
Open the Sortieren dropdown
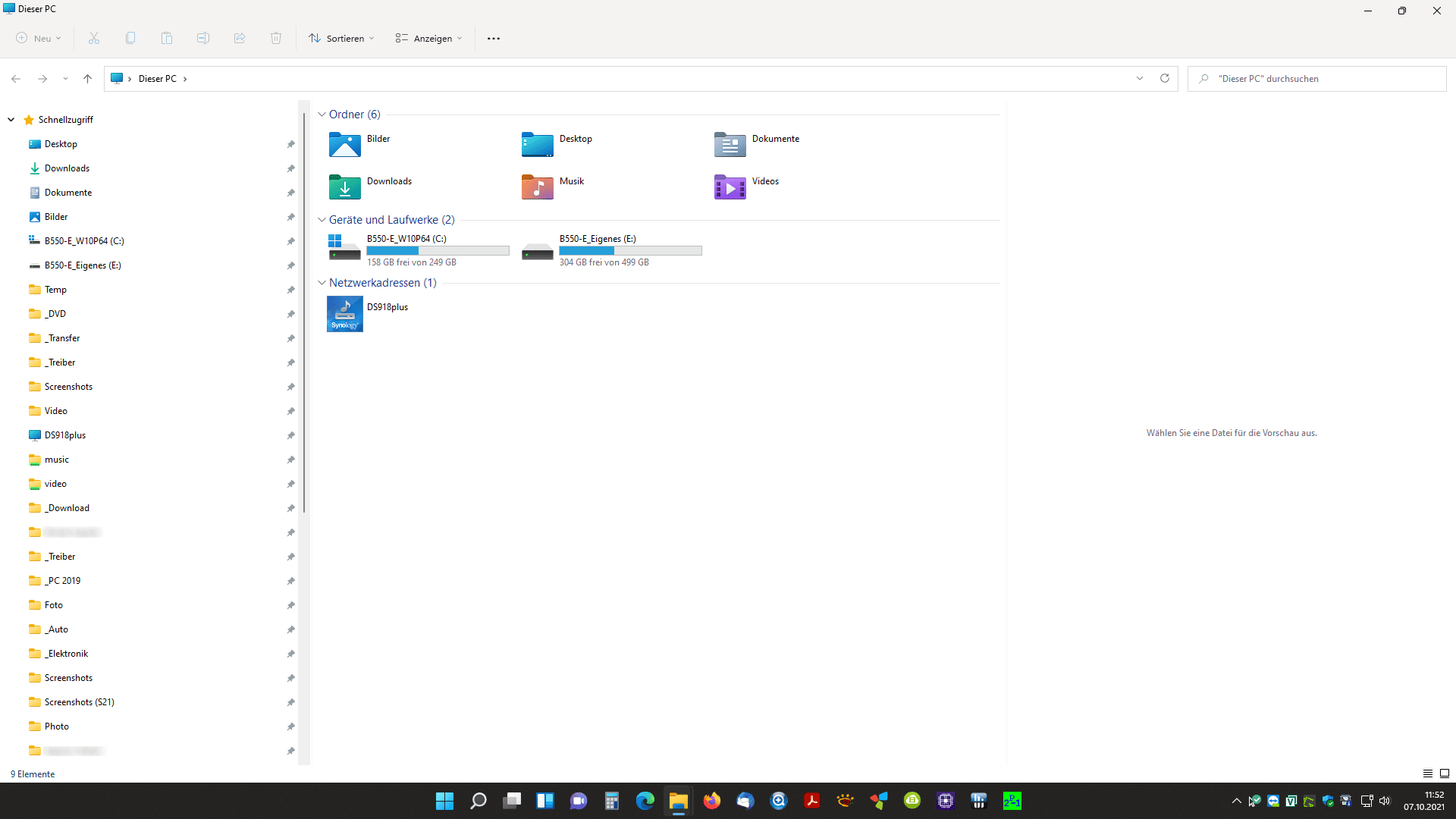pyautogui.click(x=341, y=39)
